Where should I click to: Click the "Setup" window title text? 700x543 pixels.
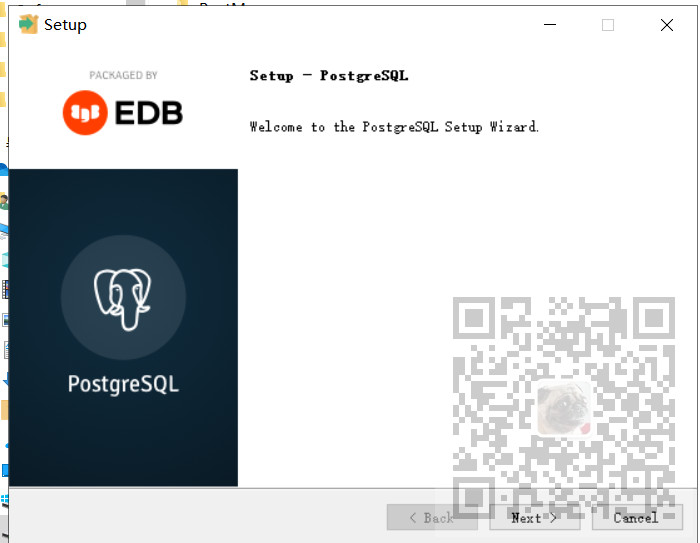[65, 25]
